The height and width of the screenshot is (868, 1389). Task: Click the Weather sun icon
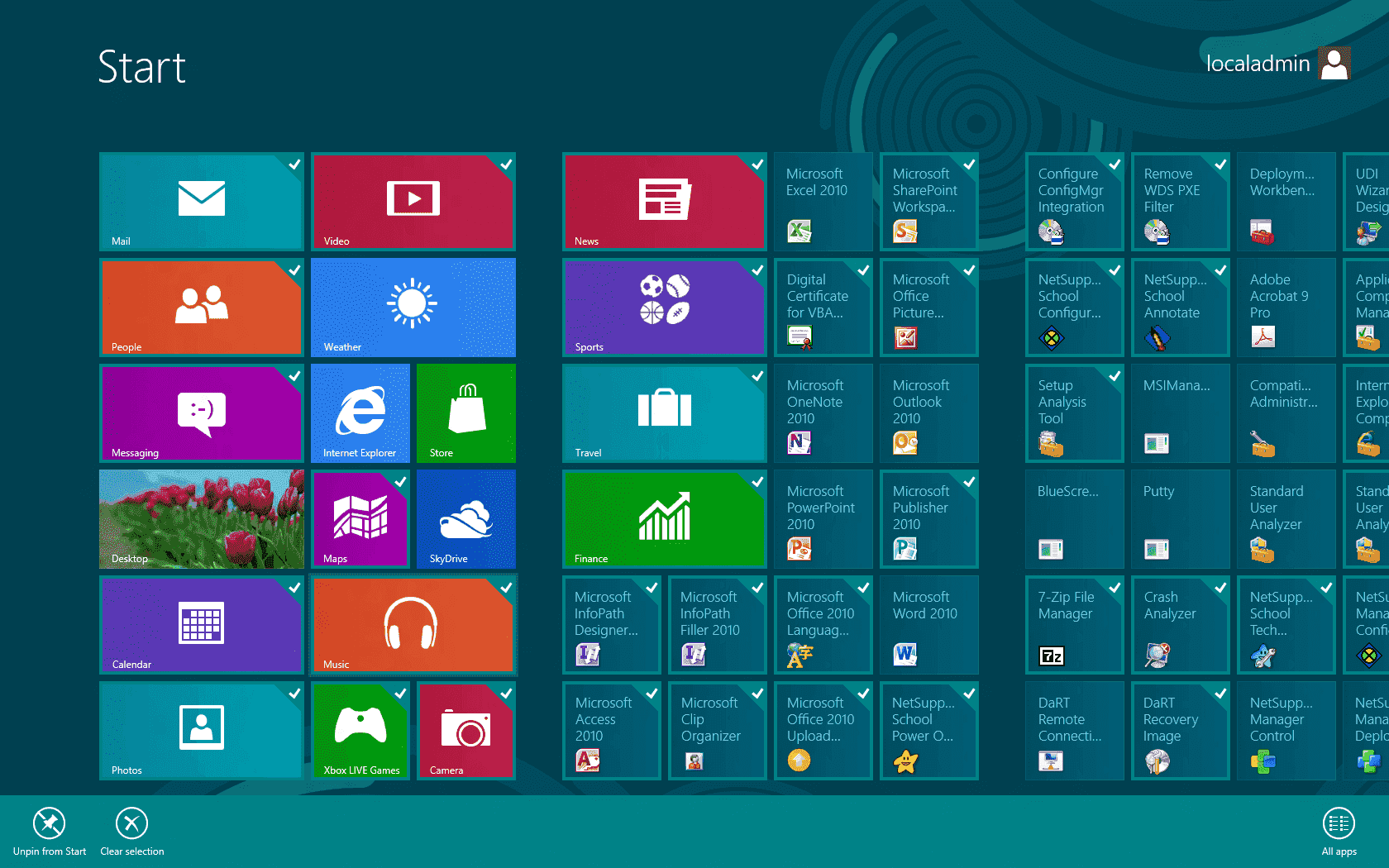tap(412, 303)
